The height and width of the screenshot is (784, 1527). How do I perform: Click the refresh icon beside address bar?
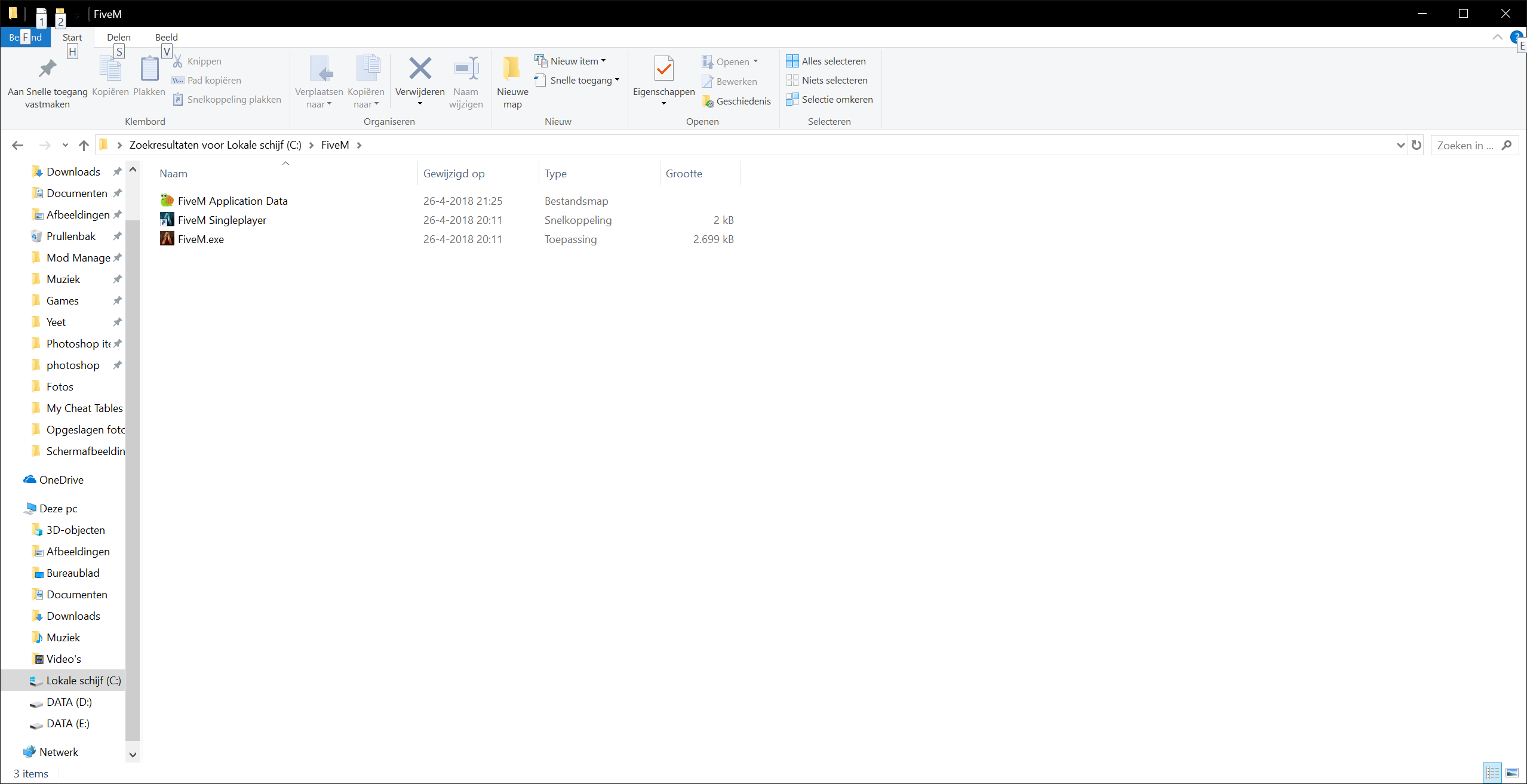coord(1416,145)
